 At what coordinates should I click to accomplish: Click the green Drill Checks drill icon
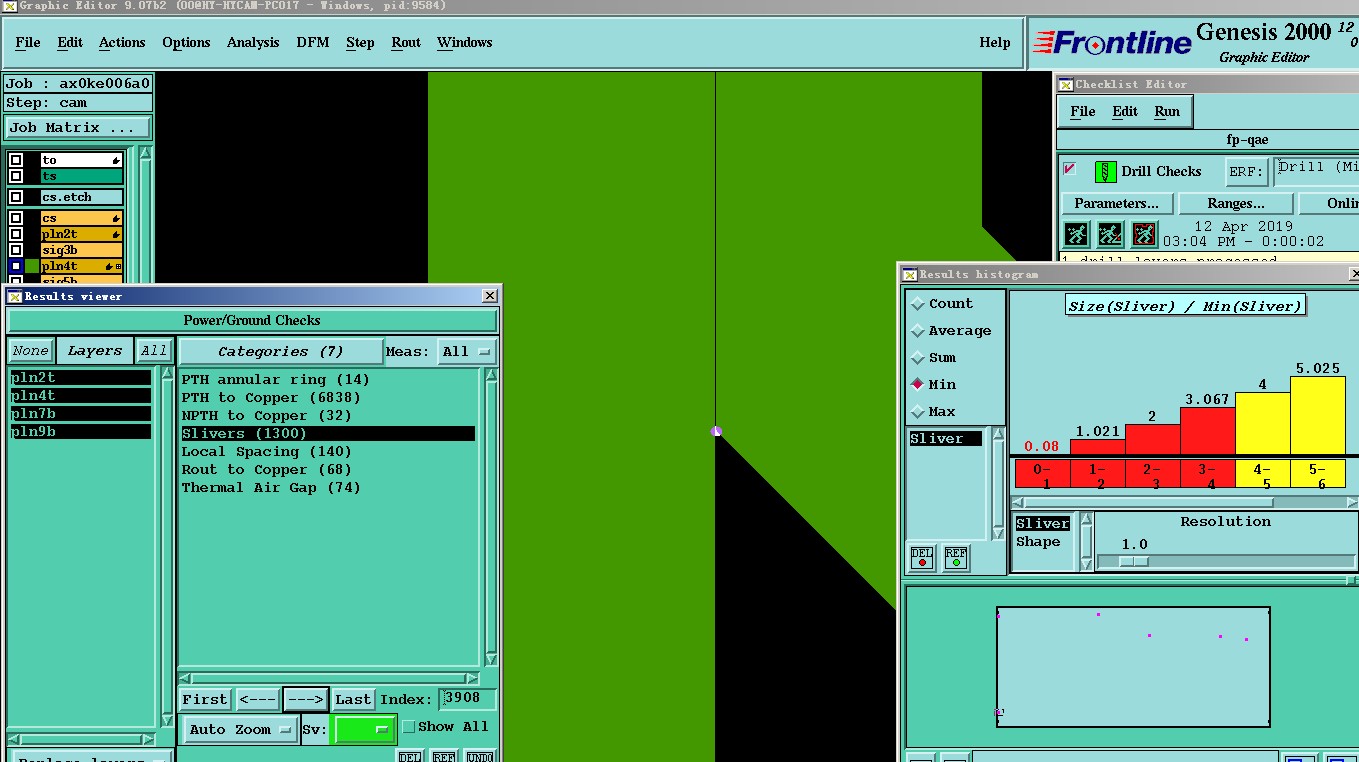point(1105,171)
